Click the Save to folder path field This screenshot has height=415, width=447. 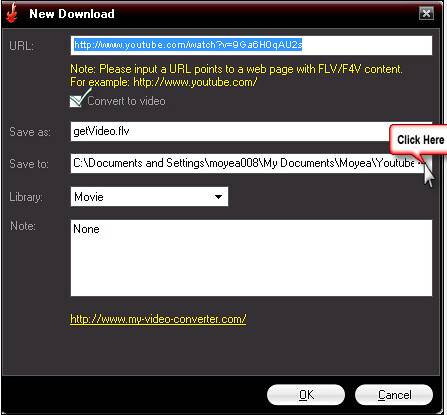click(244, 163)
